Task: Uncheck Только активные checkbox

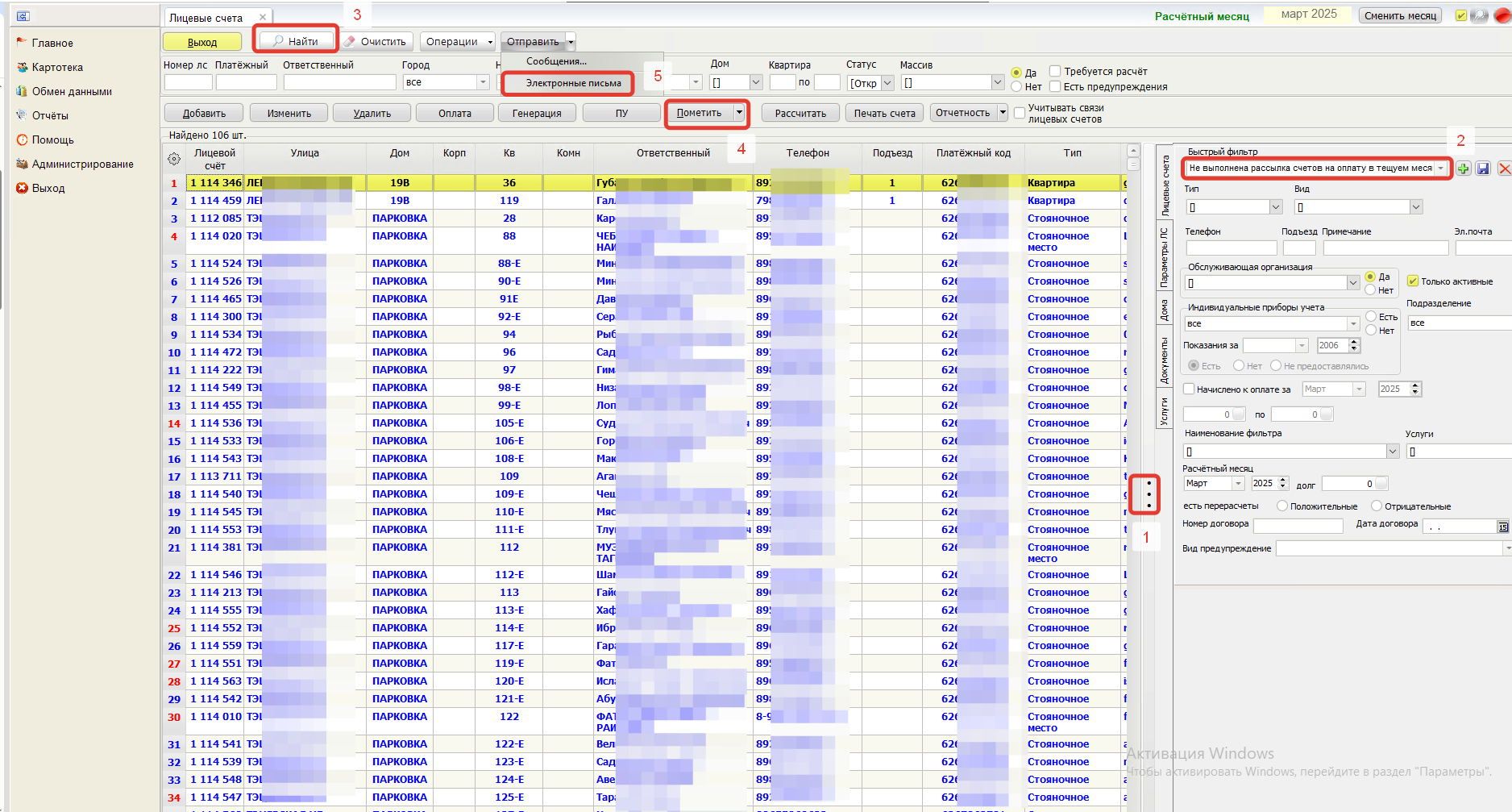Action: tap(1413, 281)
